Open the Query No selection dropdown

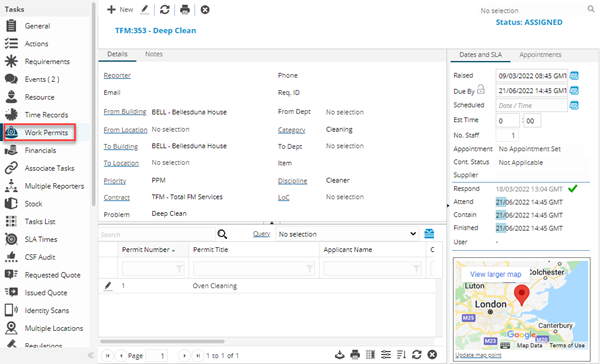click(347, 234)
